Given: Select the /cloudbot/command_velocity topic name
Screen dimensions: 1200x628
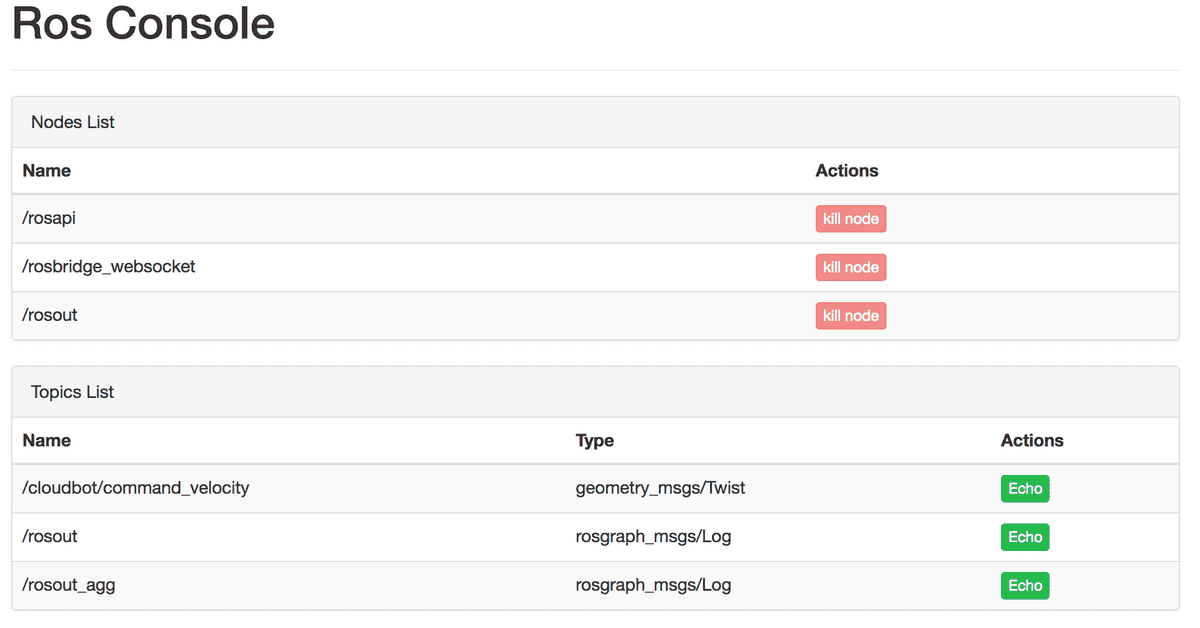Looking at the screenshot, I should pos(136,488).
